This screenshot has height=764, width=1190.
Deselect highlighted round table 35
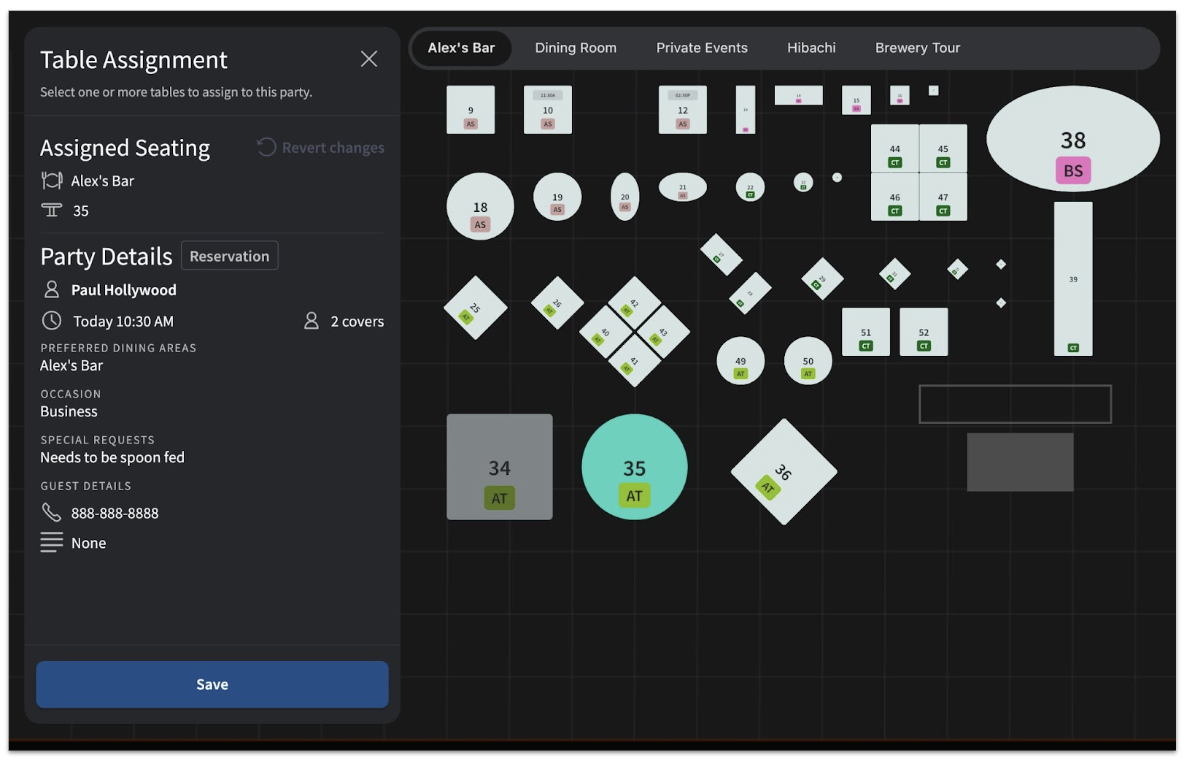point(634,467)
